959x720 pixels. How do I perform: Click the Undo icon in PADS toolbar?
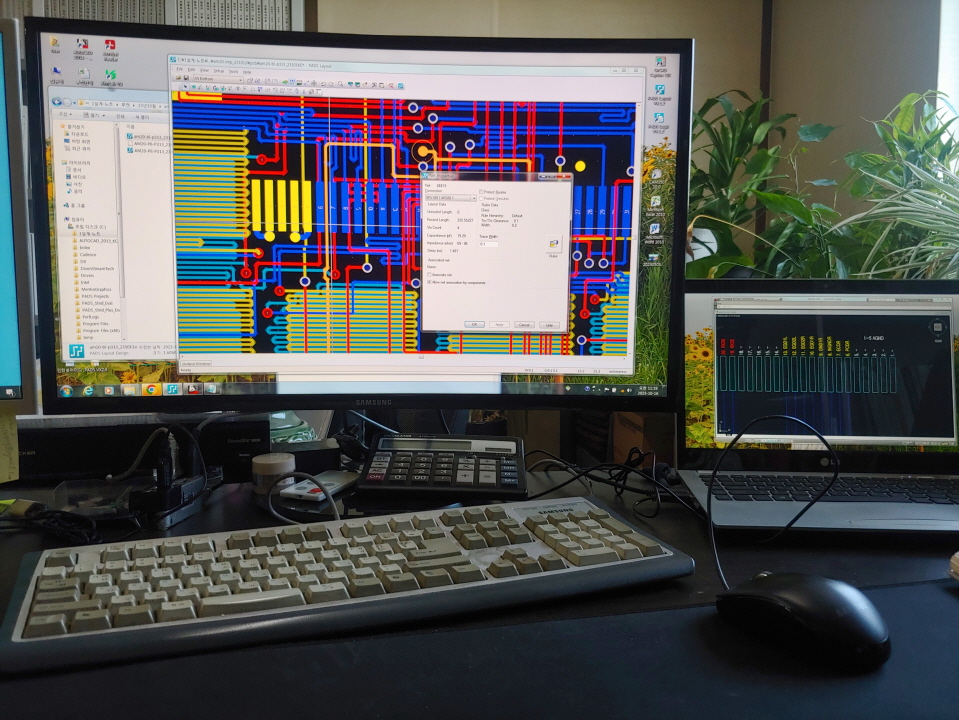[323, 83]
